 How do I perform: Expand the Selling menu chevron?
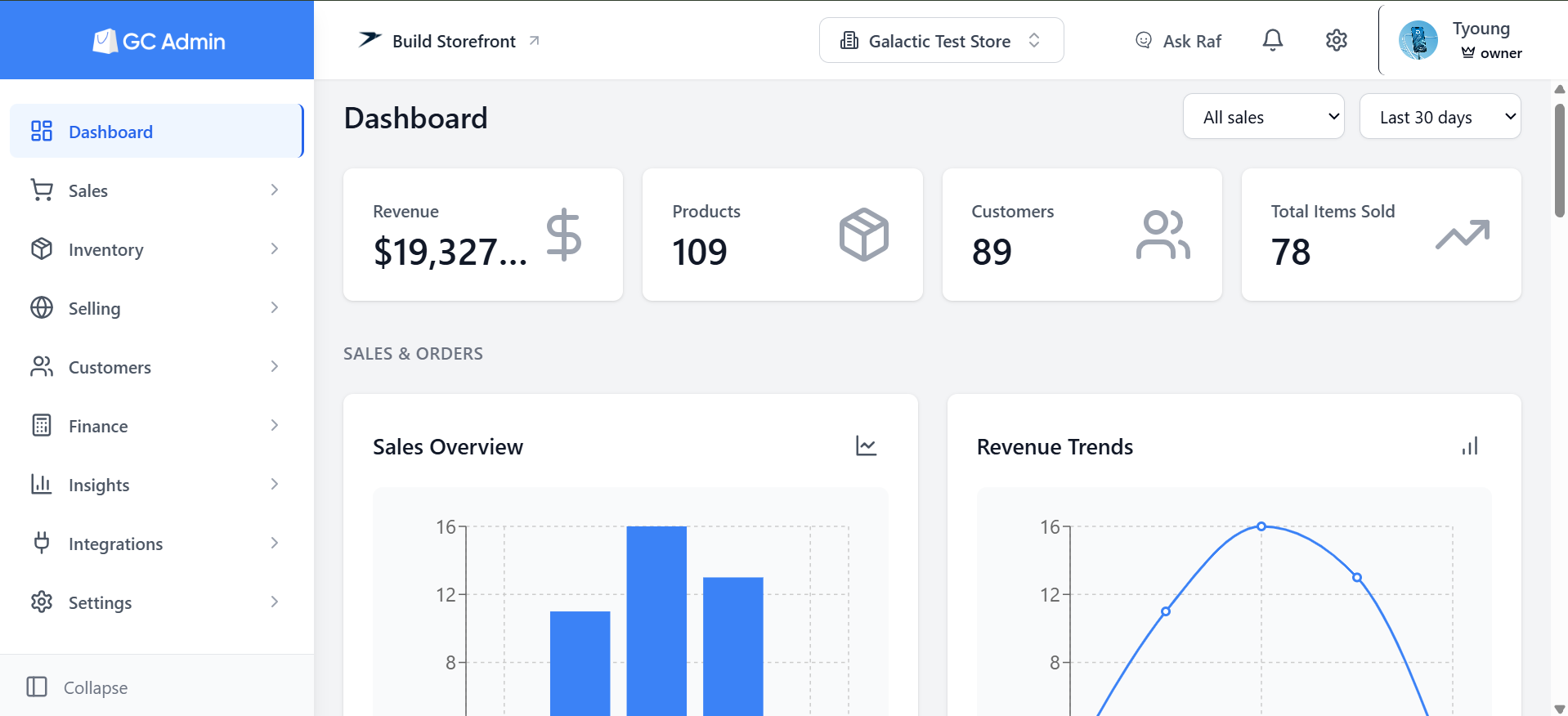(x=275, y=307)
